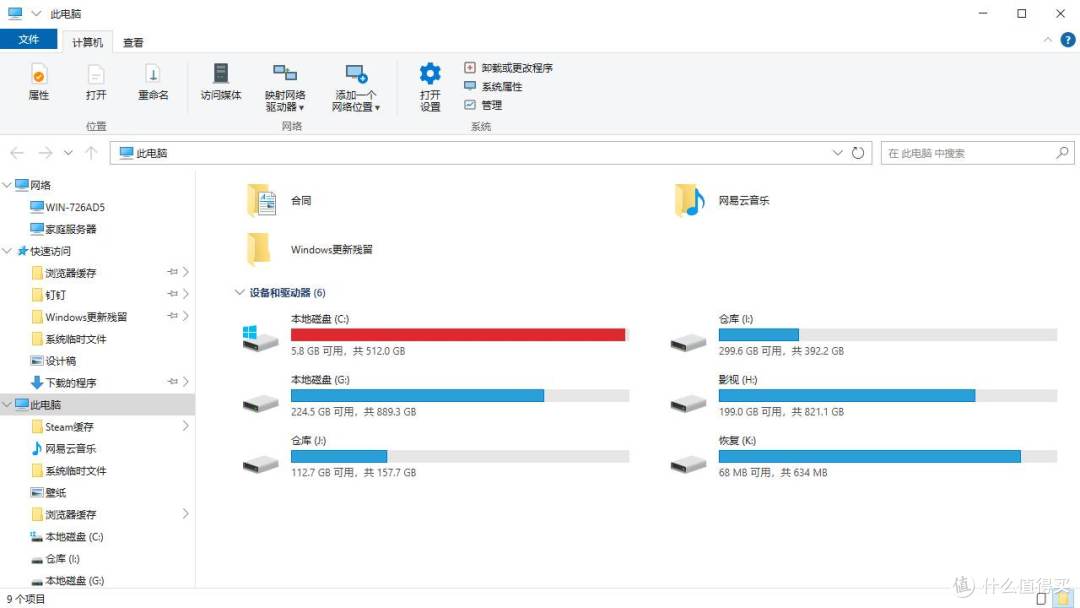1080x608 pixels.
Task: Switch to 查看 ribbon tab
Action: [133, 42]
